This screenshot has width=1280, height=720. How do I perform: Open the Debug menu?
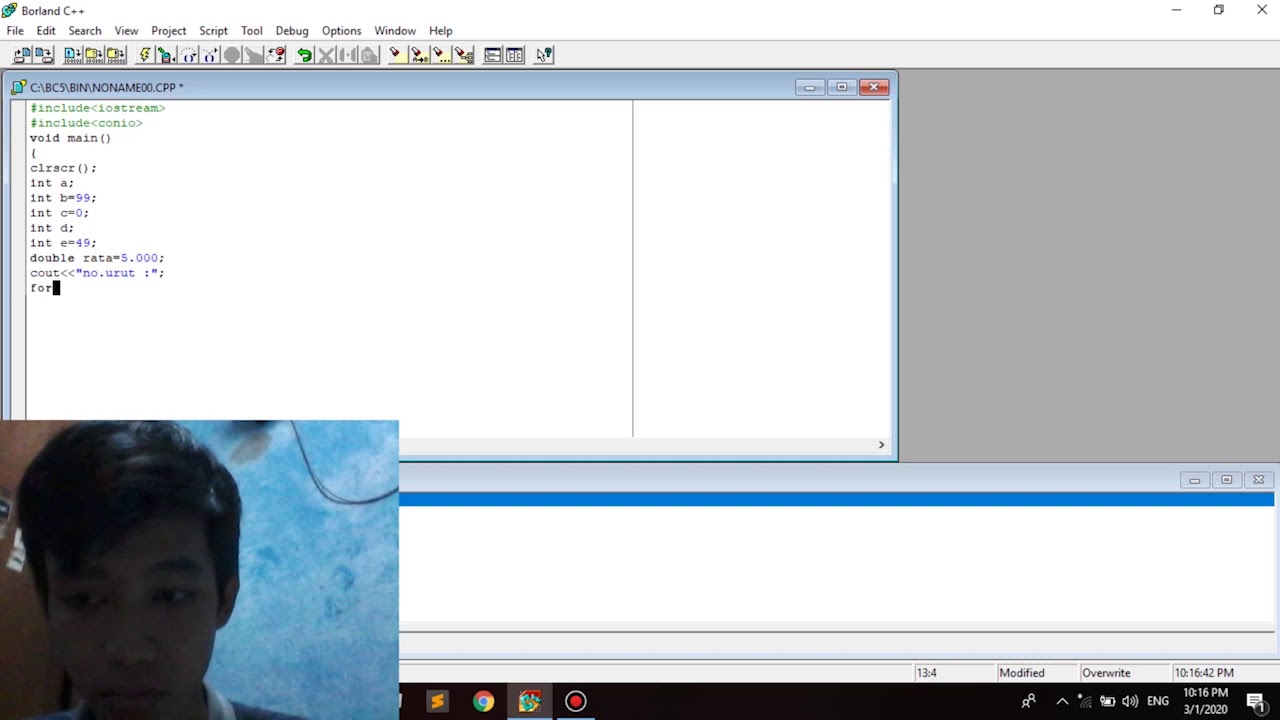click(x=292, y=31)
